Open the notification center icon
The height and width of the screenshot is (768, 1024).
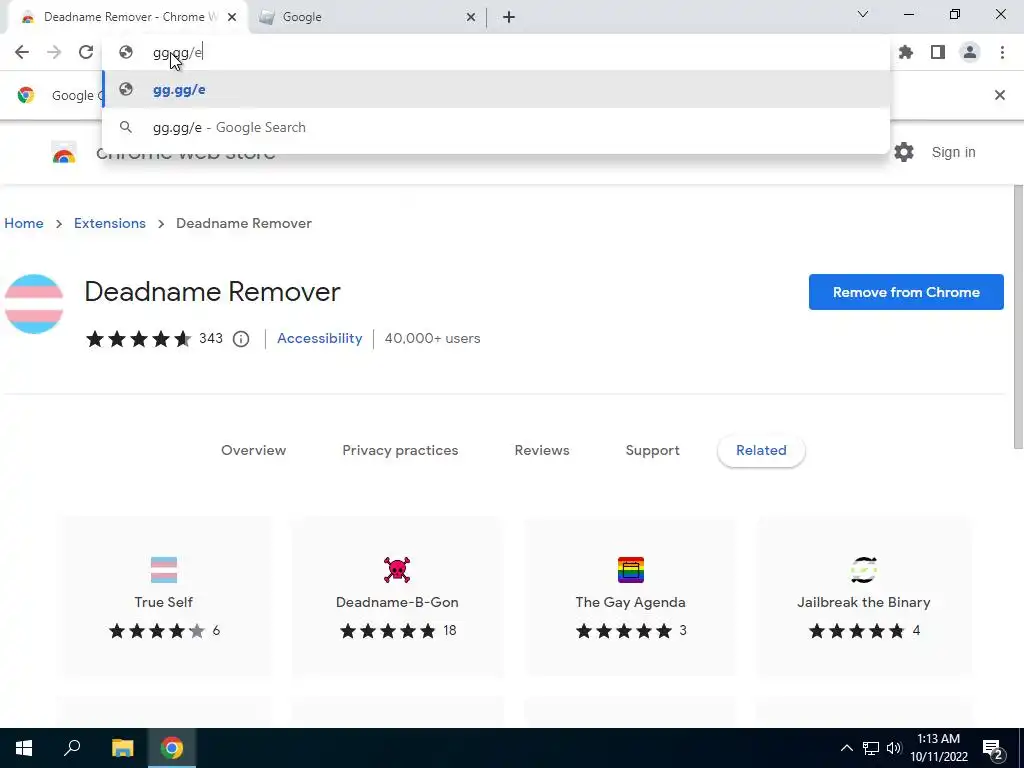coord(993,748)
